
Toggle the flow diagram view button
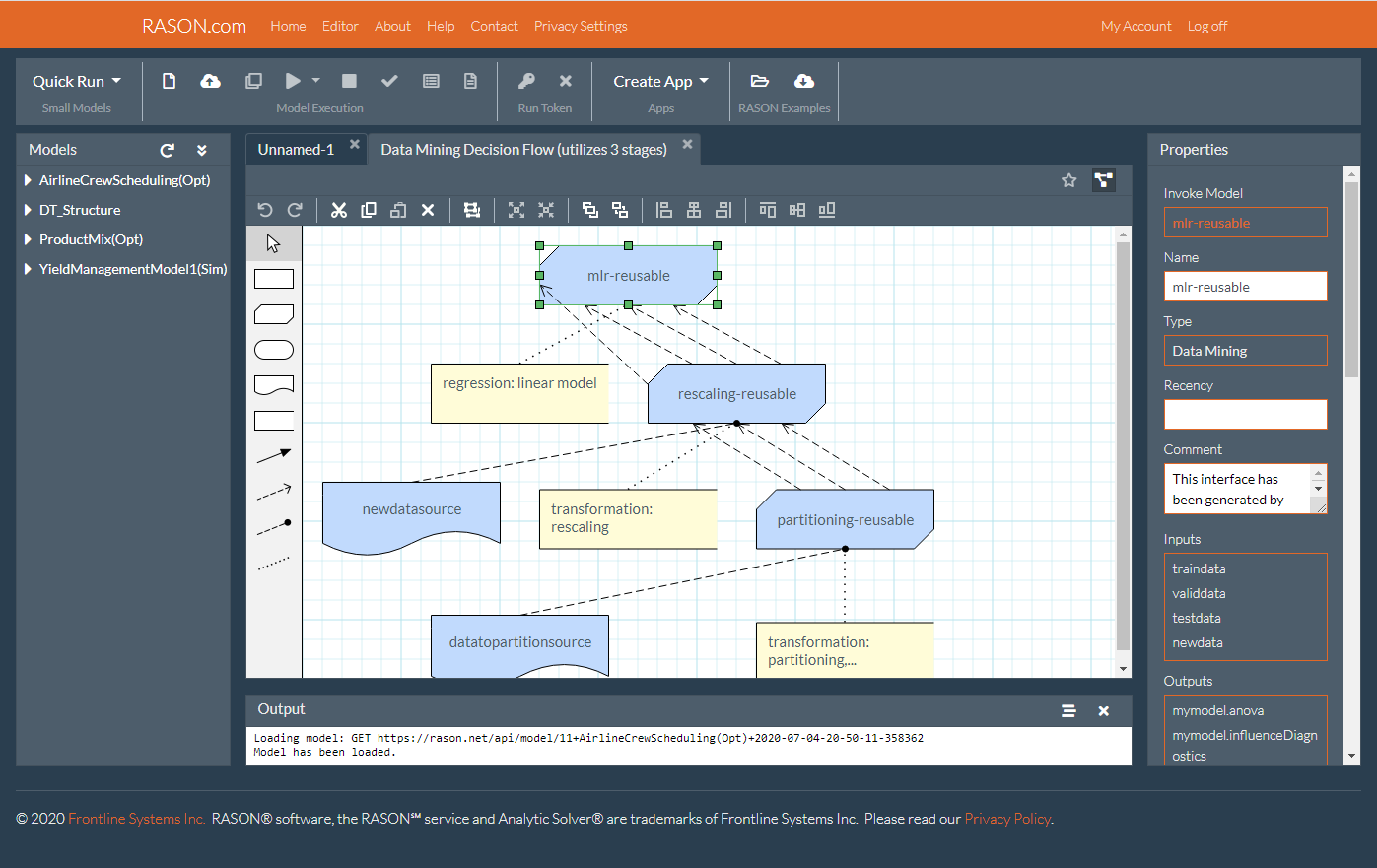coord(1104,180)
